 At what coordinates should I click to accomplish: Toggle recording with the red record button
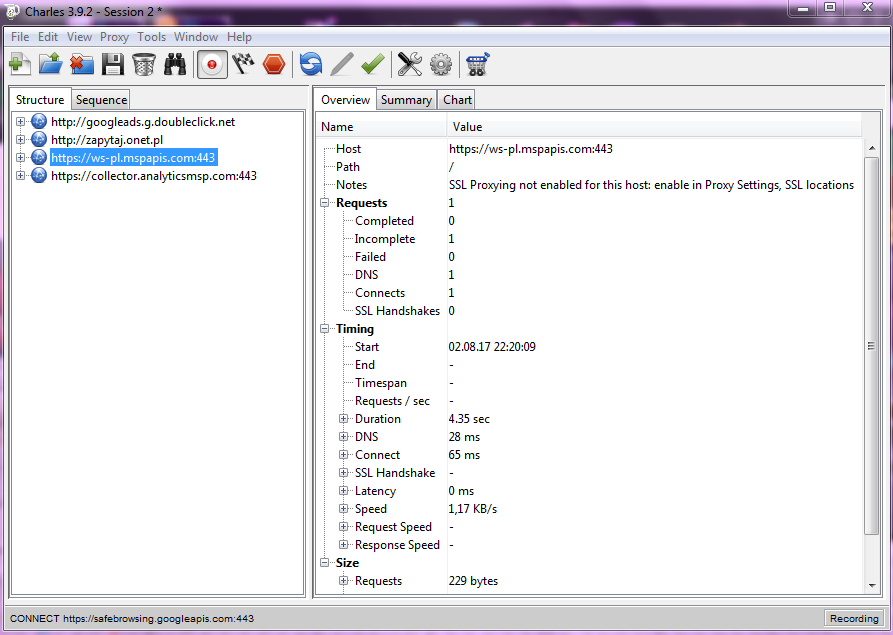212,65
